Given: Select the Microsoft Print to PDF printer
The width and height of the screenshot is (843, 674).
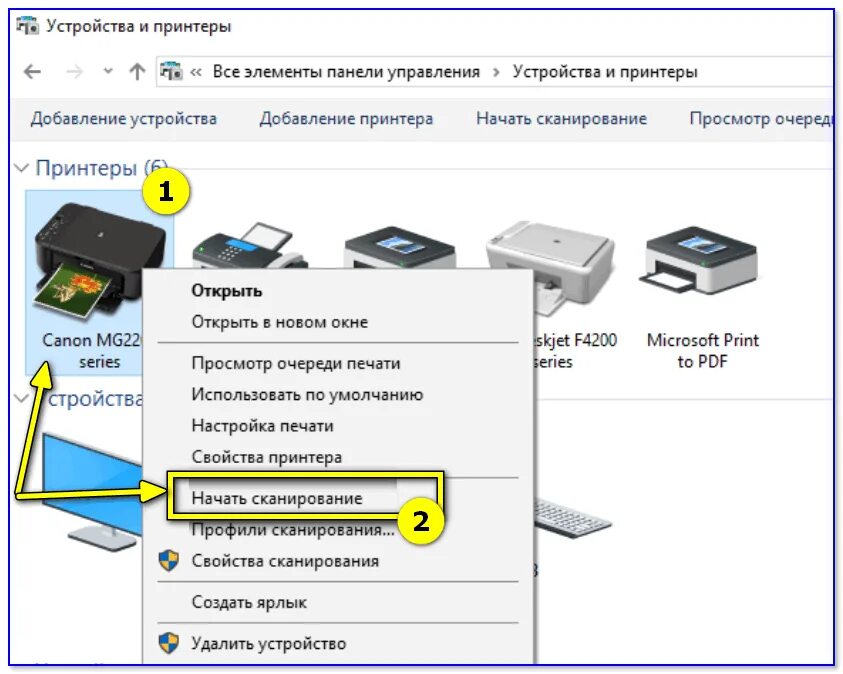Looking at the screenshot, I should coord(702,296).
